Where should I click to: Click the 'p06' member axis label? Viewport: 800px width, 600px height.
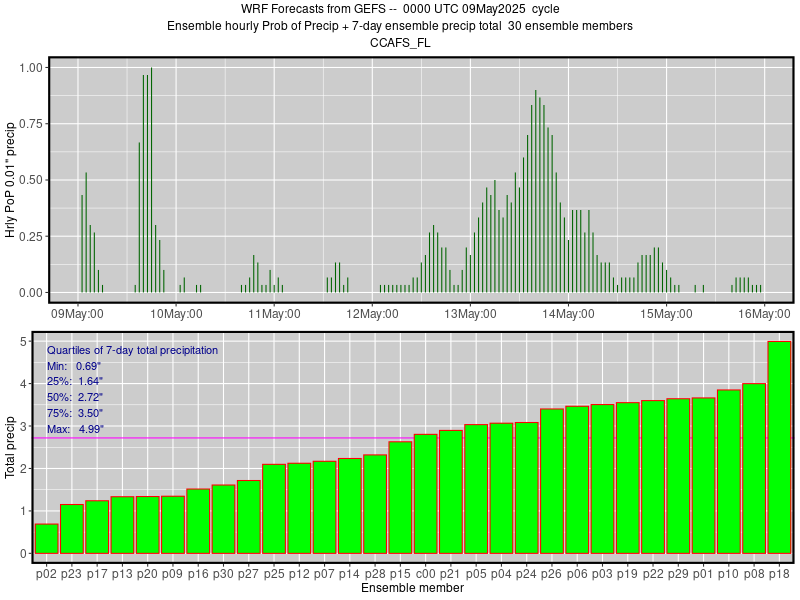577,574
